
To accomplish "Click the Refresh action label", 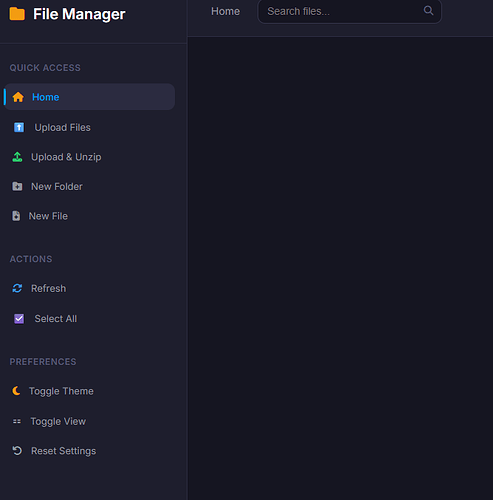I will (x=48, y=288).
